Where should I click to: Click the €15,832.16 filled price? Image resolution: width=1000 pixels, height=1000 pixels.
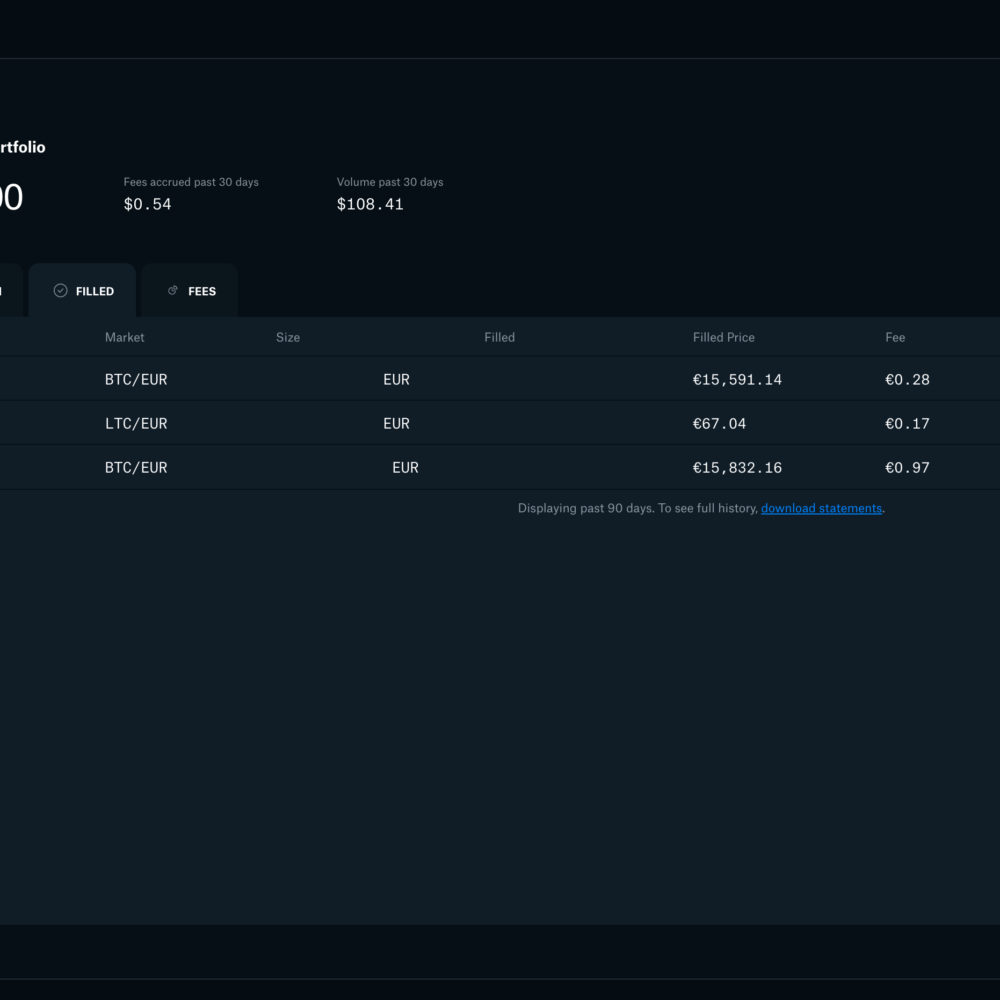coord(737,468)
